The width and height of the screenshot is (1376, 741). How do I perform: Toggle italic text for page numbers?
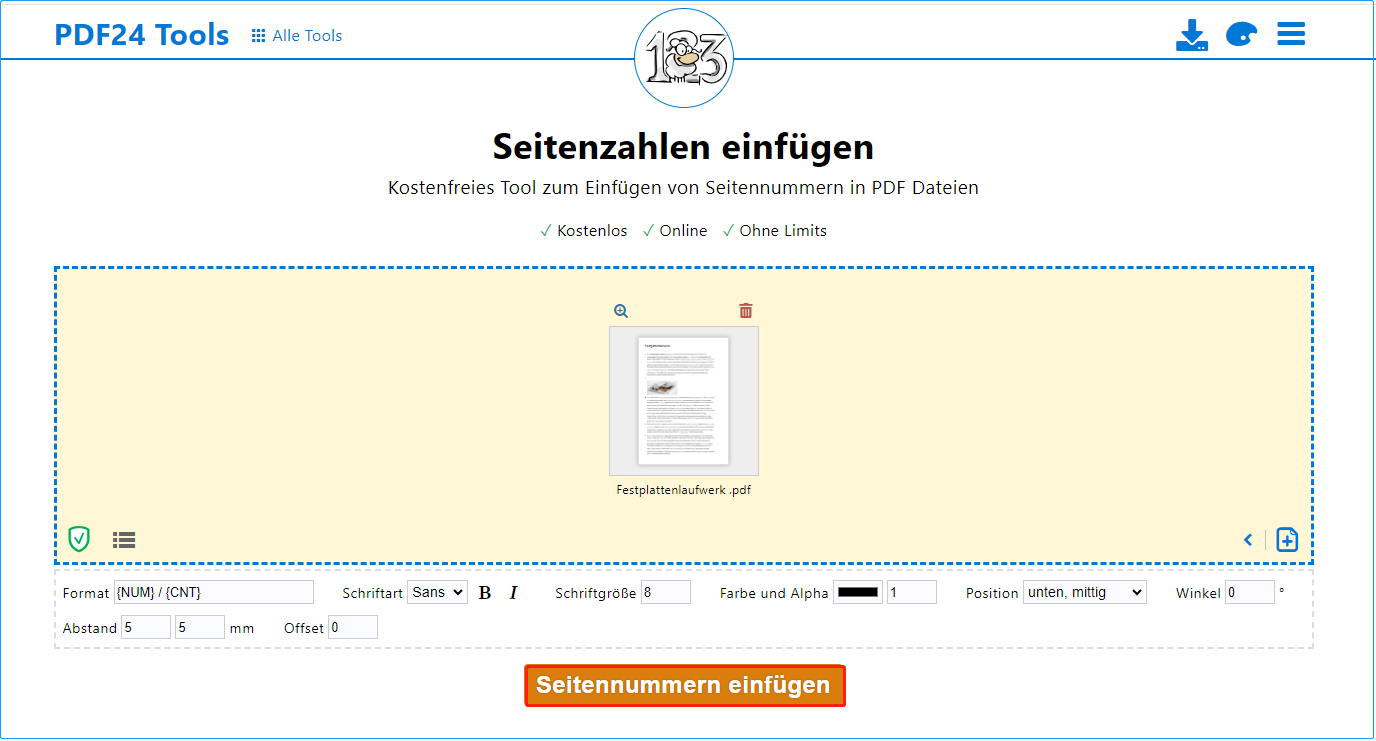[513, 592]
